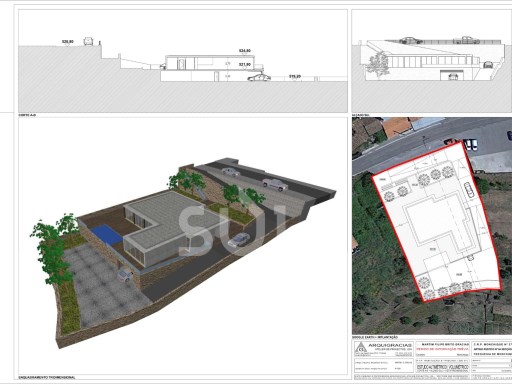Click the car outline in the site plan
The height and width of the screenshot is (384, 512).
pos(469,190)
